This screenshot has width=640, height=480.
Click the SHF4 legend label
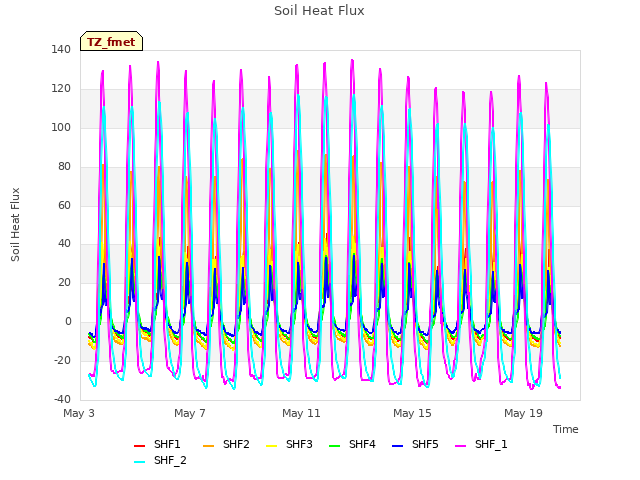tap(362, 444)
